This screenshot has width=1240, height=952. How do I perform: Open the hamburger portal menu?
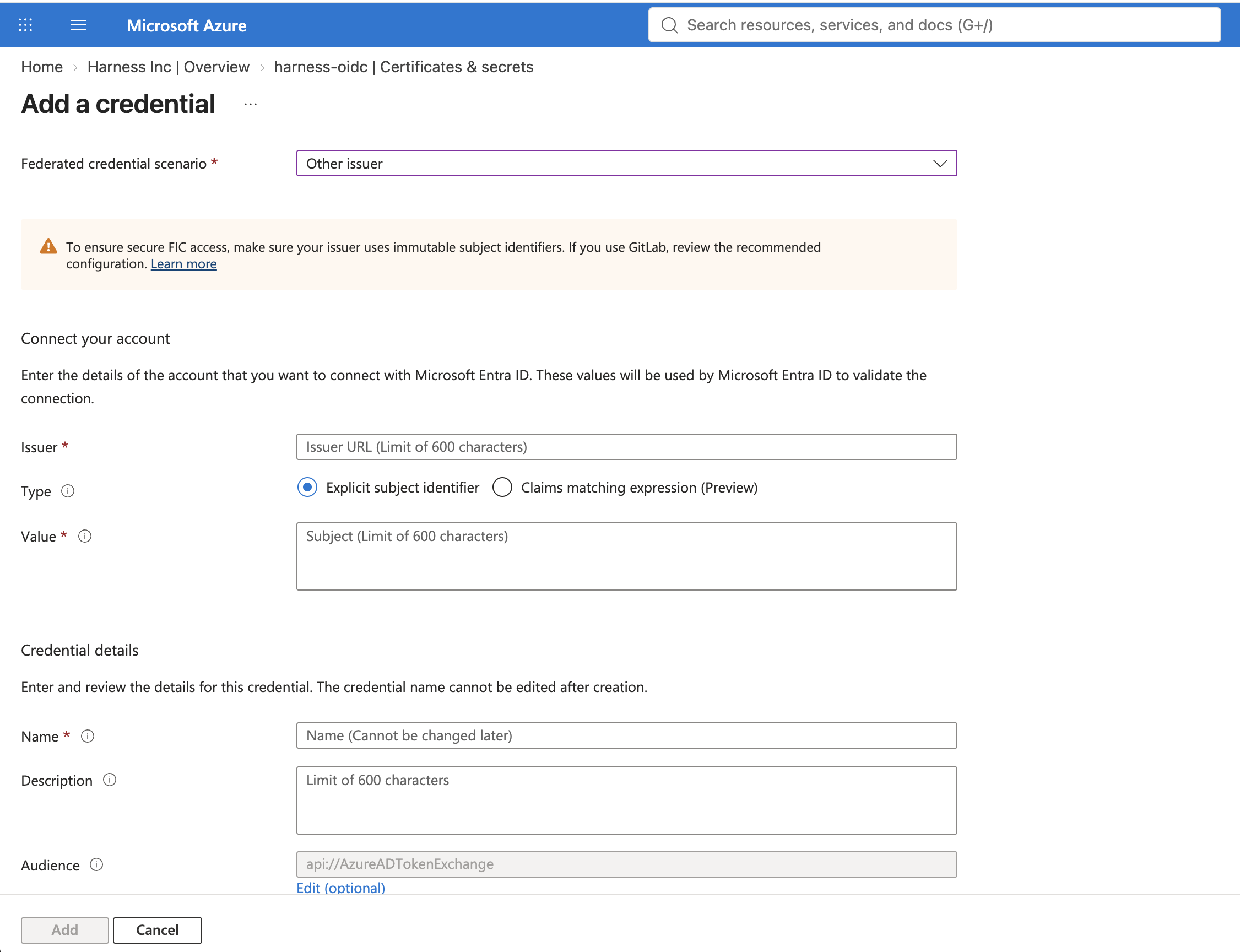pos(78,25)
